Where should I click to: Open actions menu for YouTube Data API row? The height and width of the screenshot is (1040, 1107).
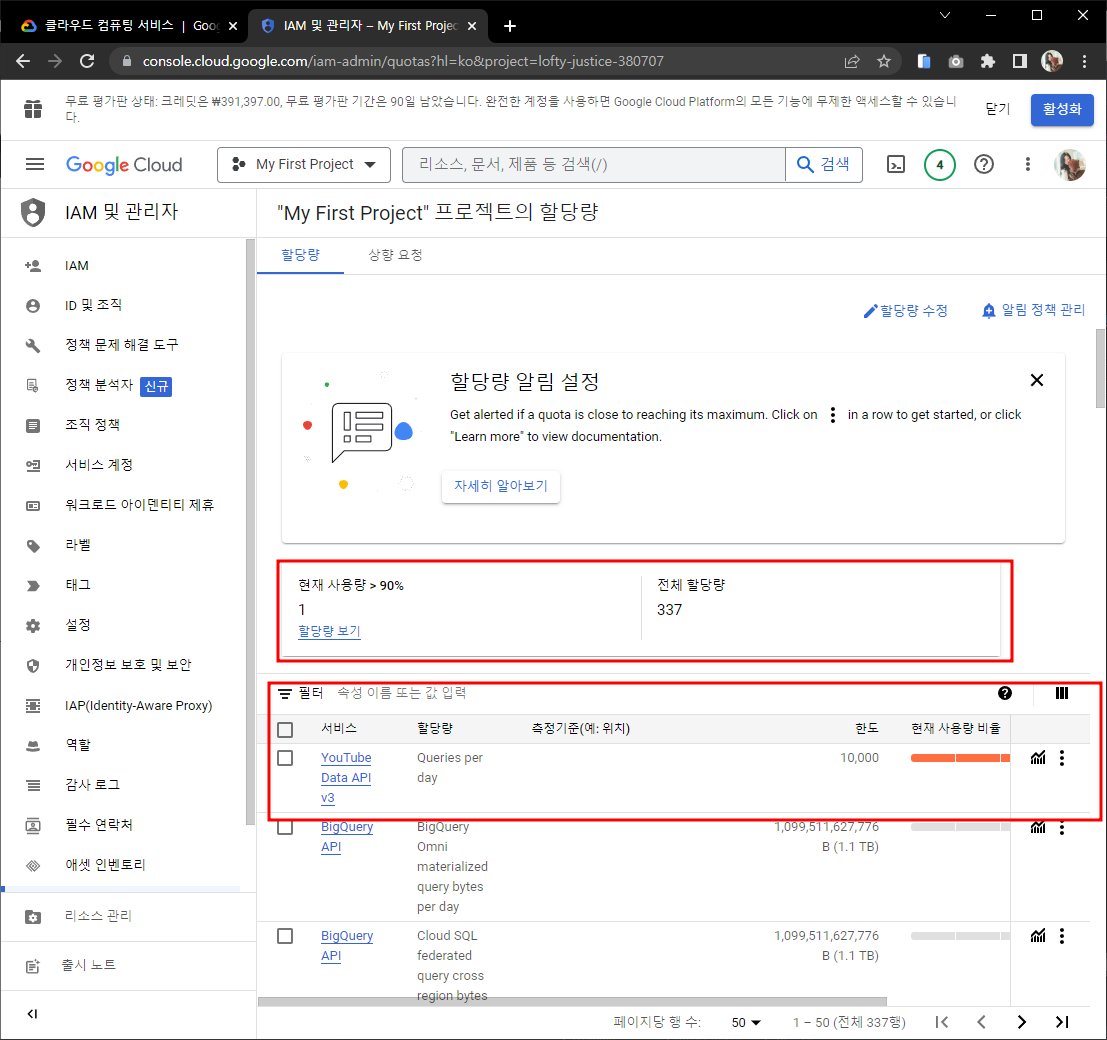[1062, 758]
